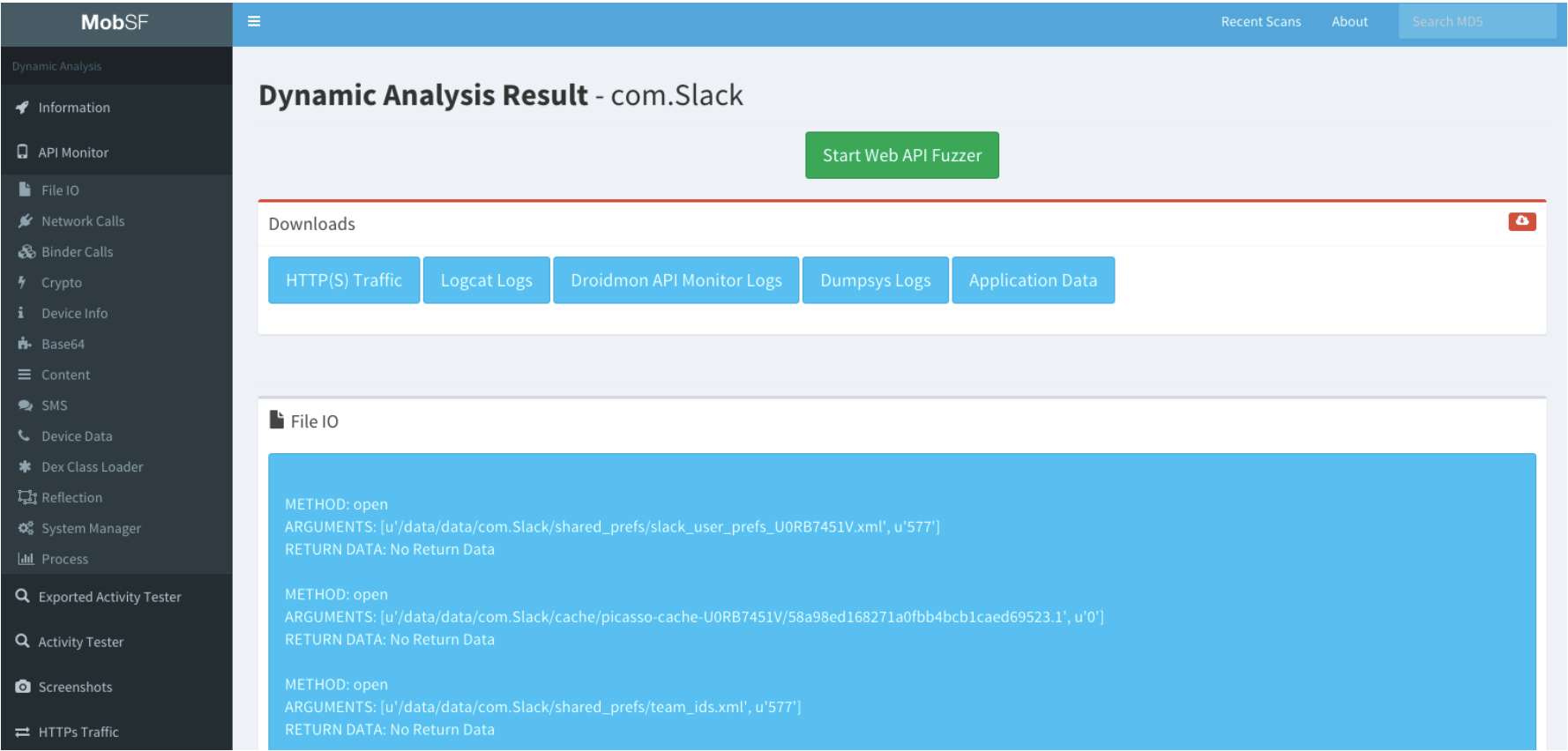Click the Dex Class Loader asterisk icon
This screenshot has width=1568, height=751.
[x=25, y=466]
